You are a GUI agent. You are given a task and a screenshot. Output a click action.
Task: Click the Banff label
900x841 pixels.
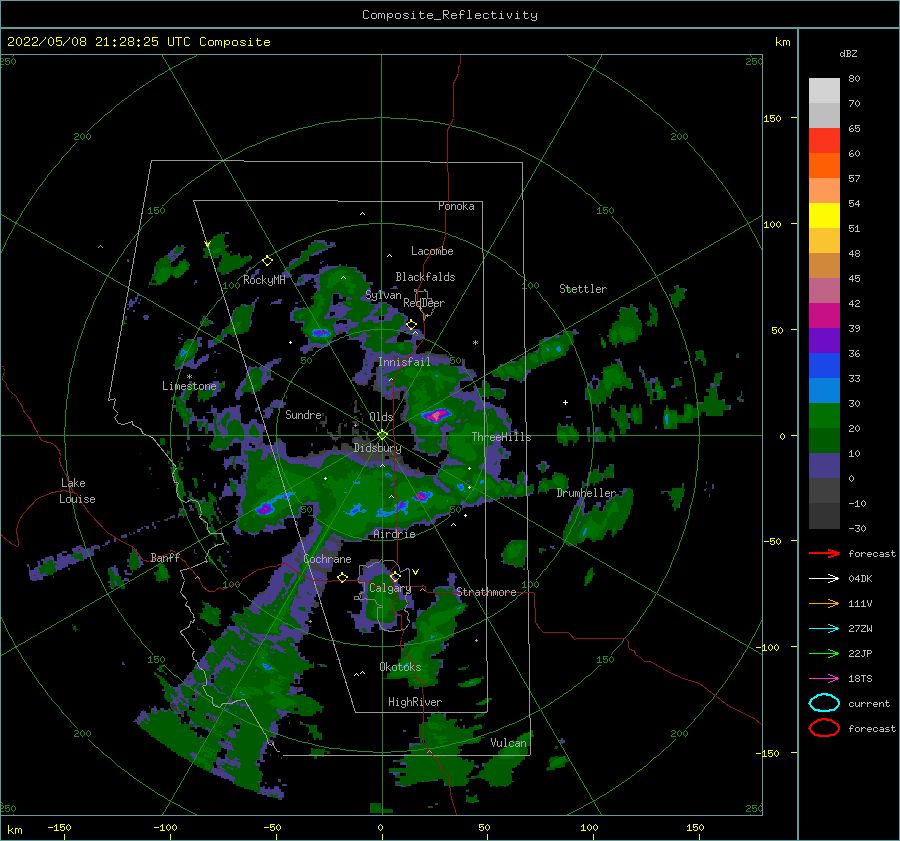pos(165,557)
